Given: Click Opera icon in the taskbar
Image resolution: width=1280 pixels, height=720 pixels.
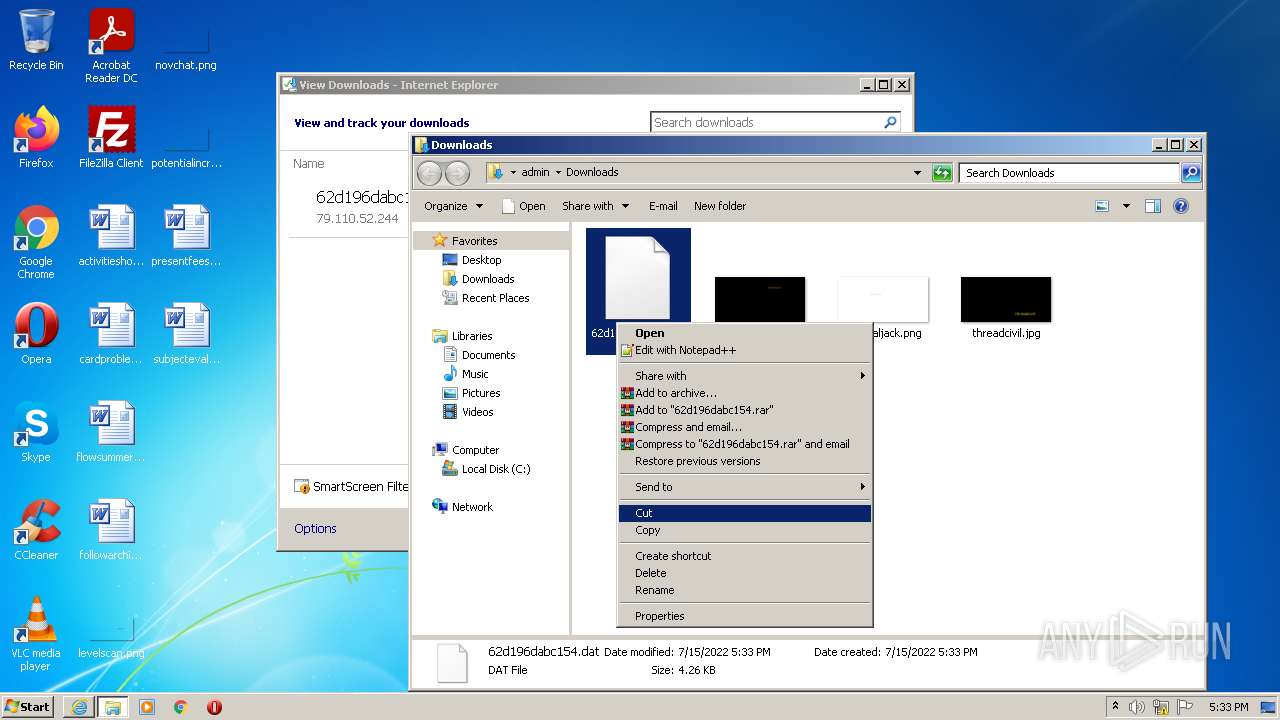Looking at the screenshot, I should click(214, 707).
